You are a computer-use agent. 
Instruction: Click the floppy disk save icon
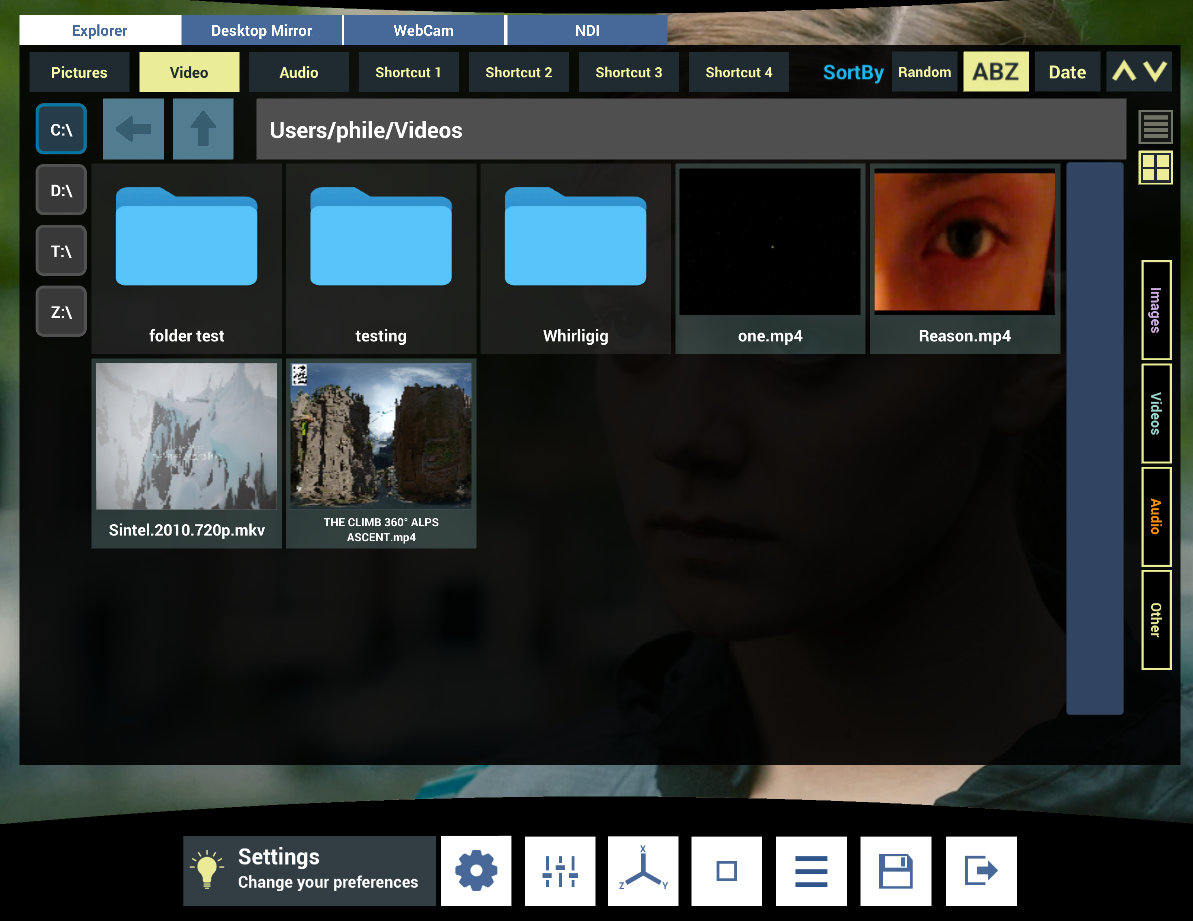click(896, 871)
